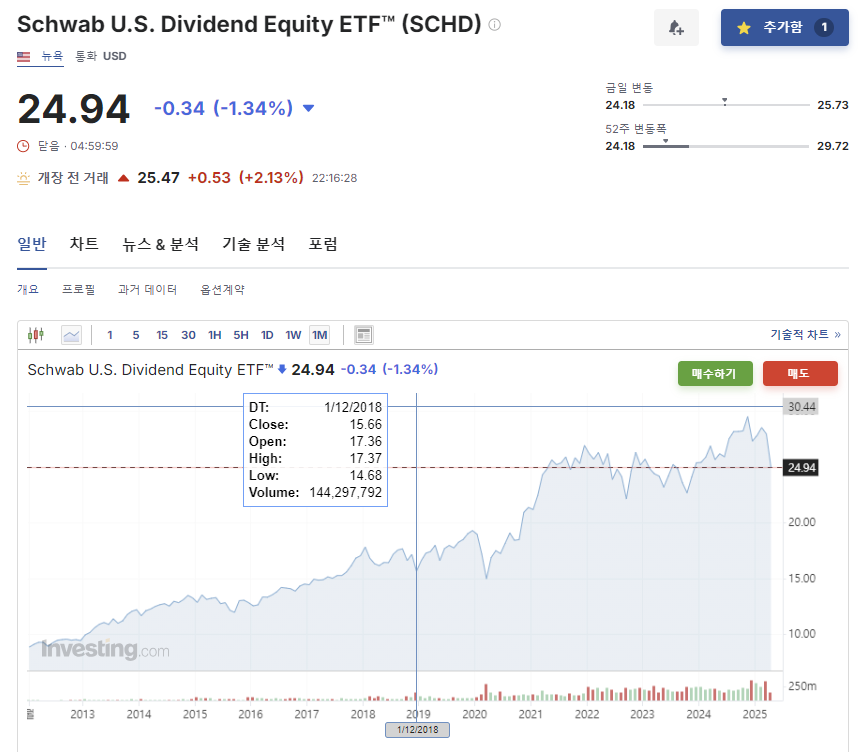Switch to the 차트 tab
This screenshot has height=752, width=858.
(x=84, y=244)
